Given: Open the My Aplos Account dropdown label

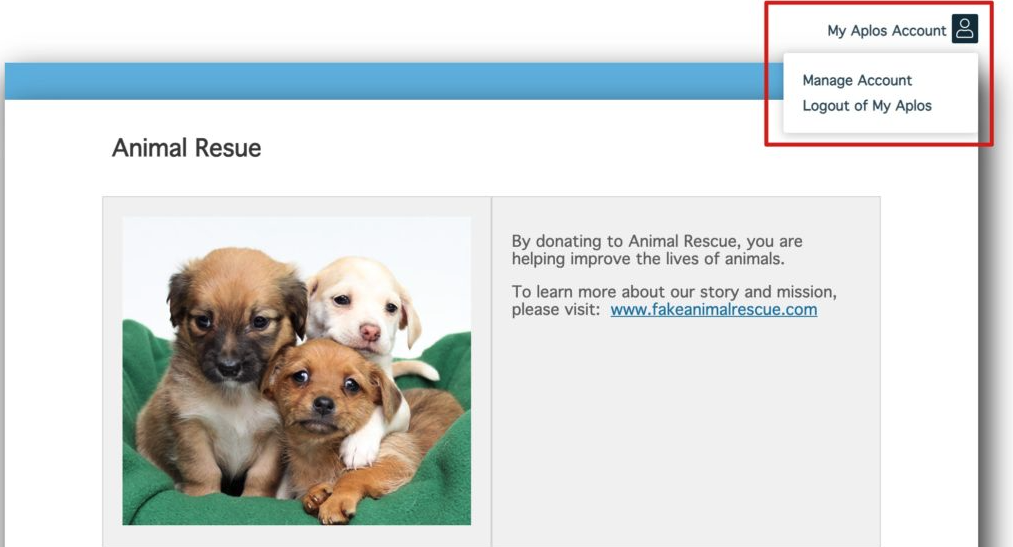Looking at the screenshot, I should (x=886, y=30).
